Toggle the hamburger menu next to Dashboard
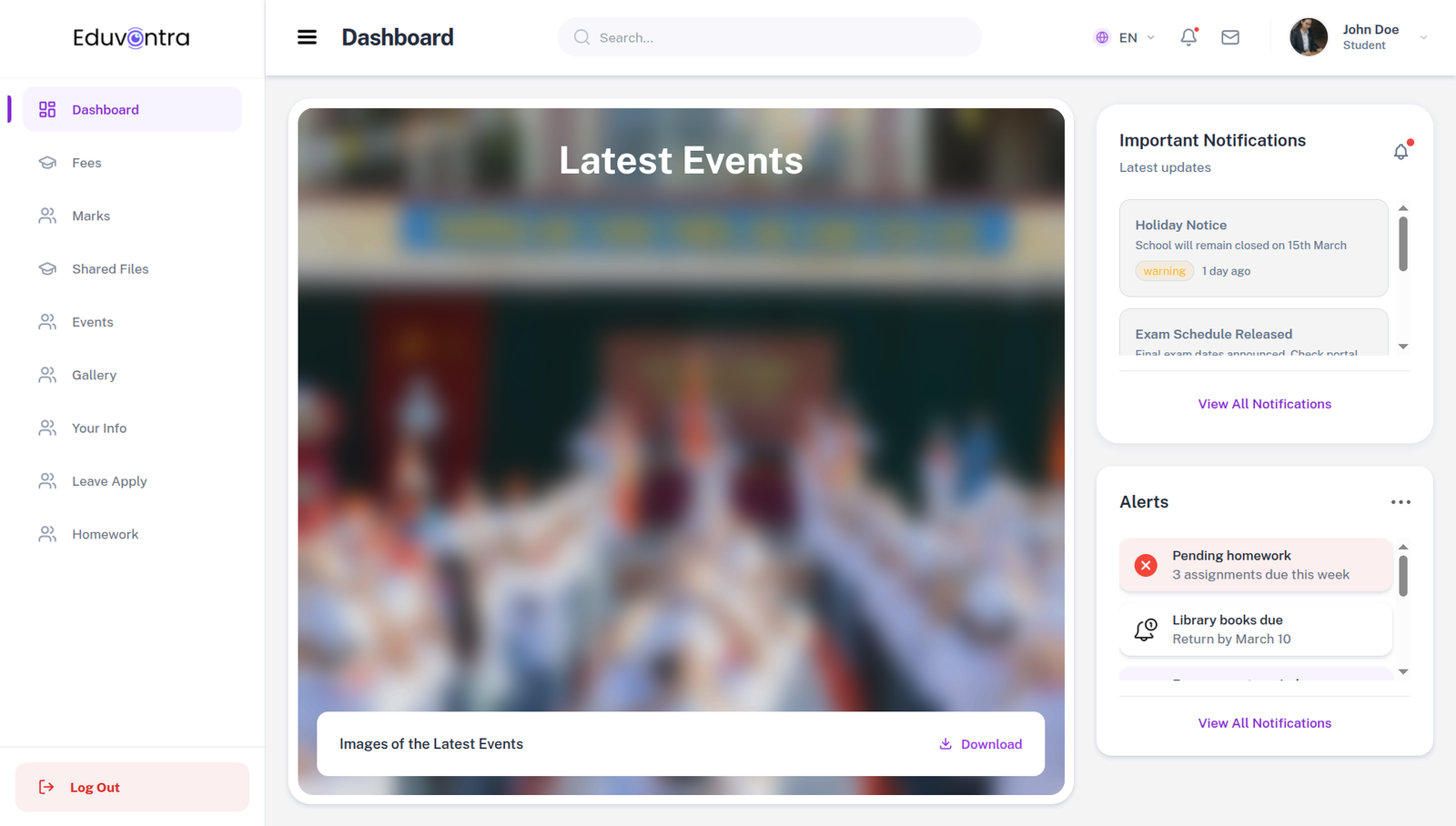This screenshot has width=1456, height=826. click(307, 36)
